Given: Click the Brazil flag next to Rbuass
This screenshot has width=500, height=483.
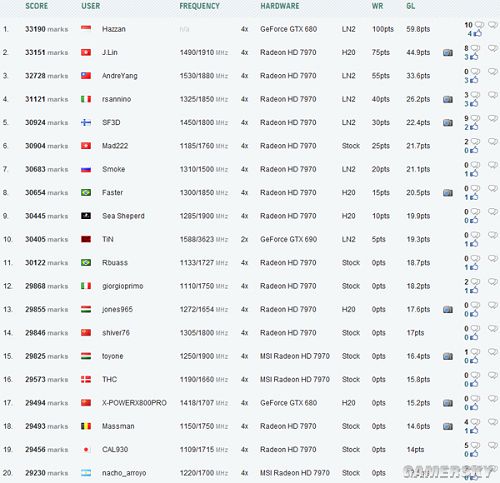Looking at the screenshot, I should tap(86, 263).
